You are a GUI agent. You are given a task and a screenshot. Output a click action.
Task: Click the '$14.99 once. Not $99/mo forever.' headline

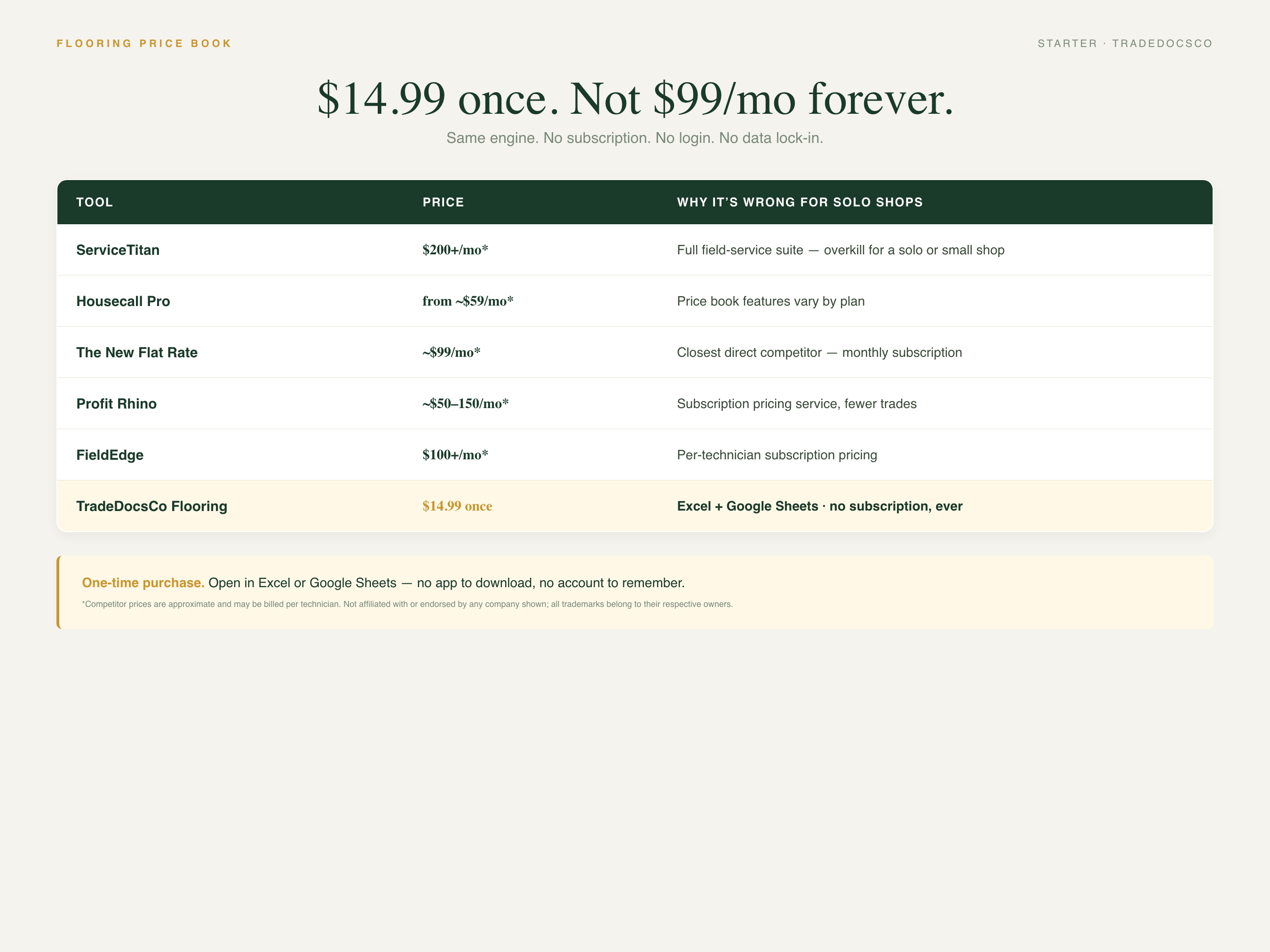tap(635, 99)
